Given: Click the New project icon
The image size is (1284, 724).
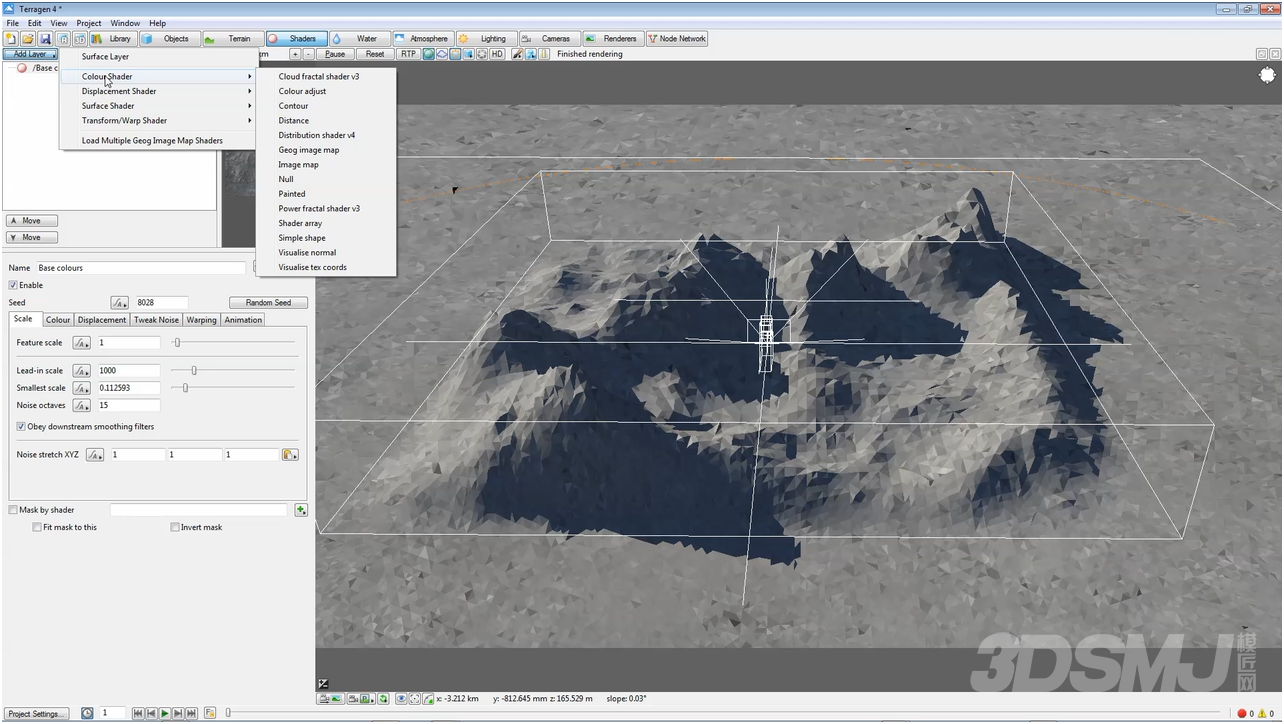Looking at the screenshot, I should tap(10, 39).
